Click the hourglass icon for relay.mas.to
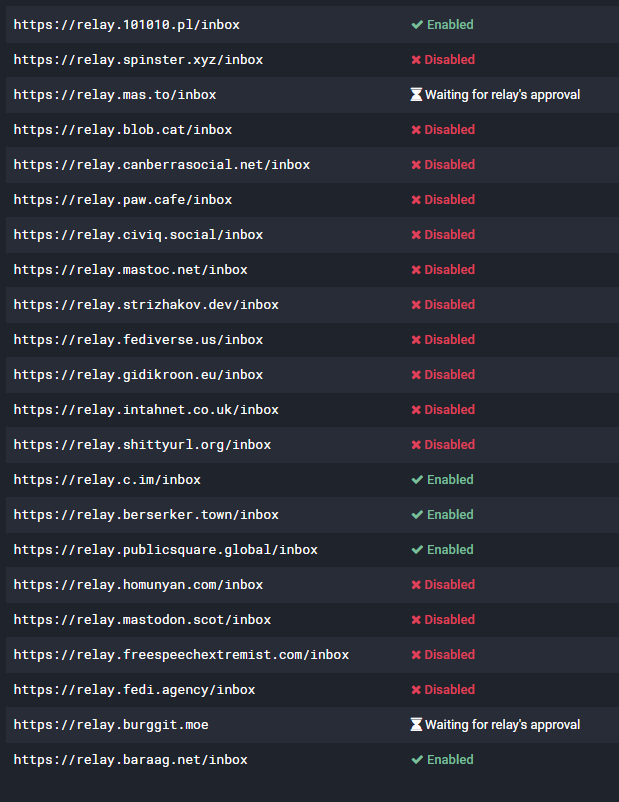 [x=416, y=95]
